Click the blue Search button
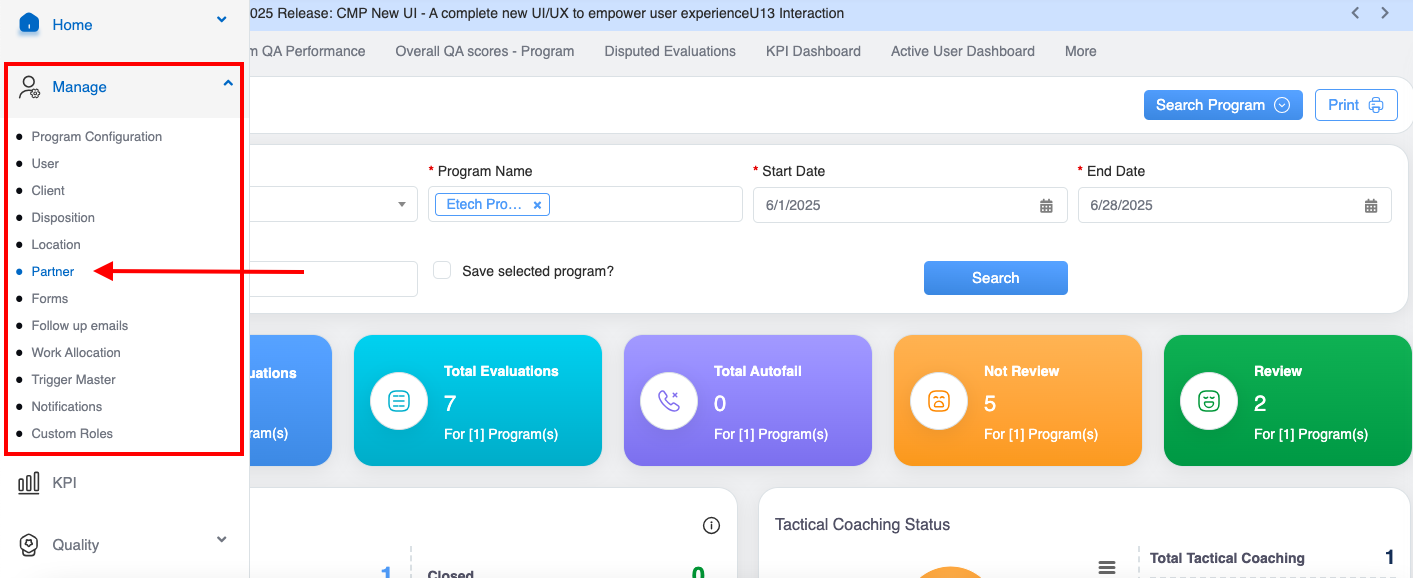The image size is (1413, 578). 995,278
